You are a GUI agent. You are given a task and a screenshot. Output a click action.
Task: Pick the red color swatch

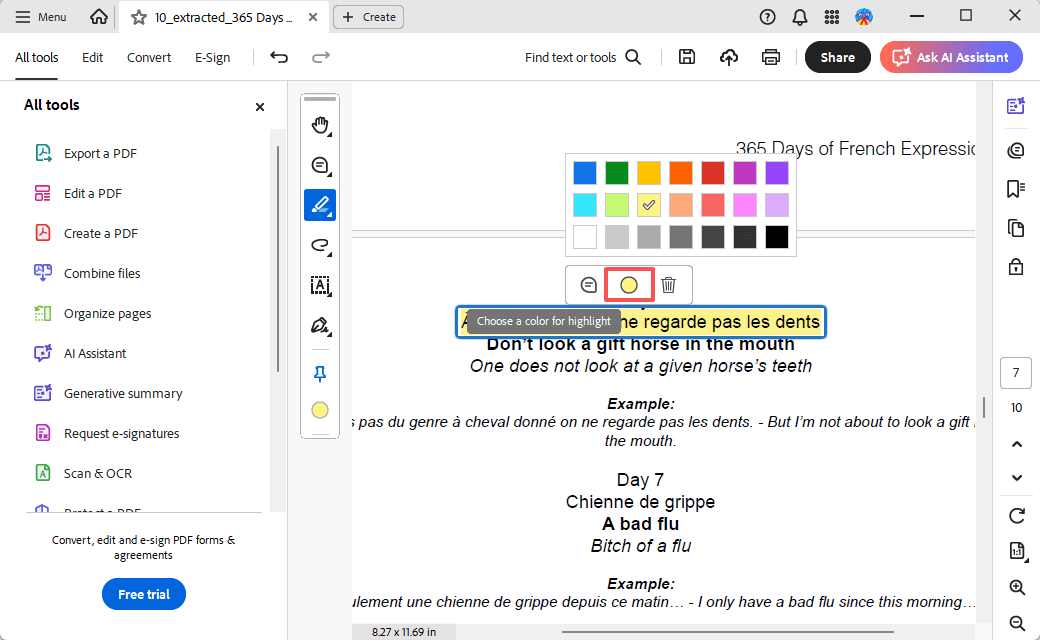coord(713,173)
